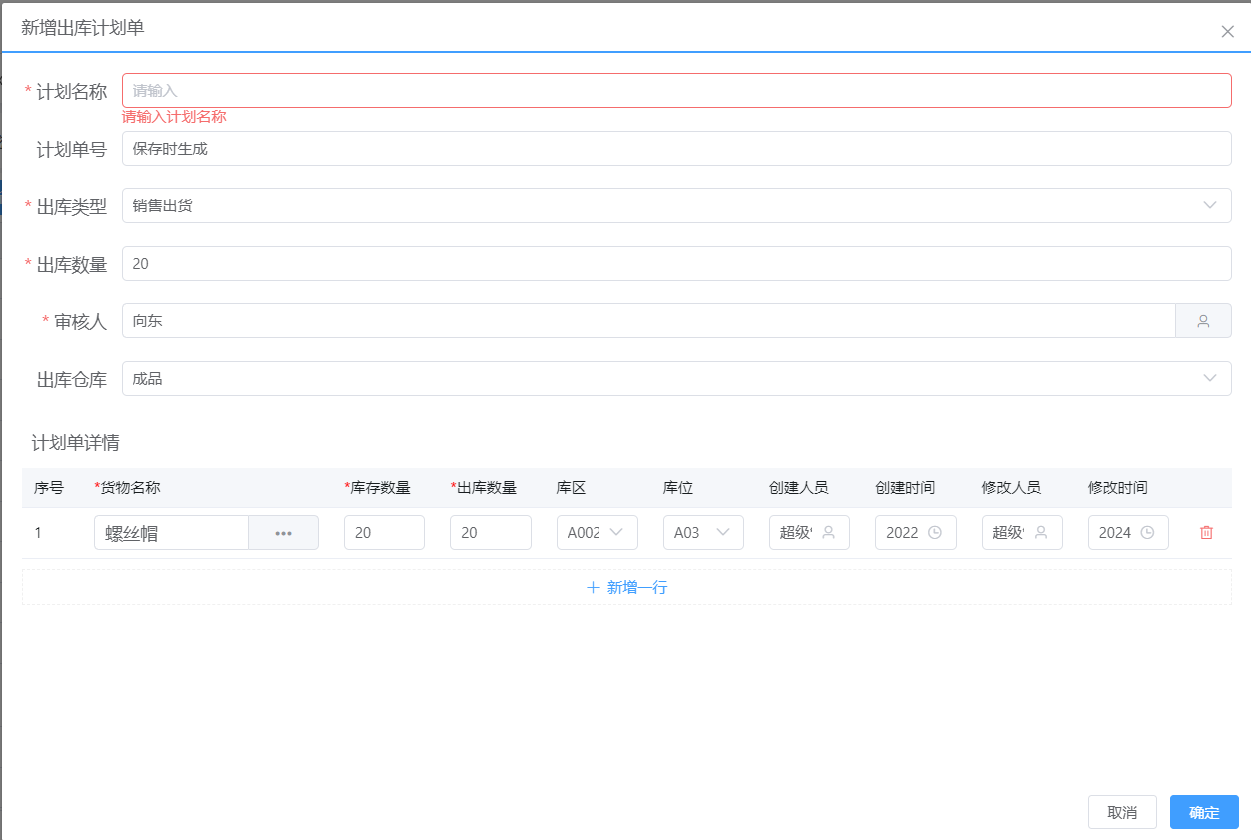Confirm with the 确定 button
The width and height of the screenshot is (1251, 840).
pyautogui.click(x=1204, y=812)
